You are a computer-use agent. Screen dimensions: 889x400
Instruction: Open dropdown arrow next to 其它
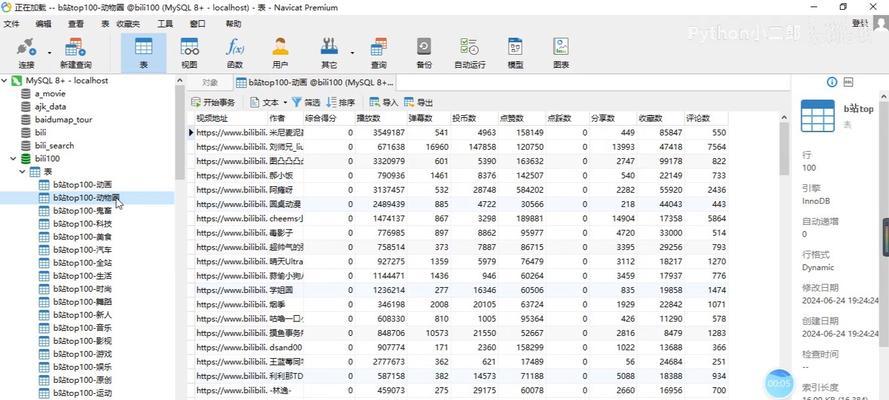click(352, 53)
